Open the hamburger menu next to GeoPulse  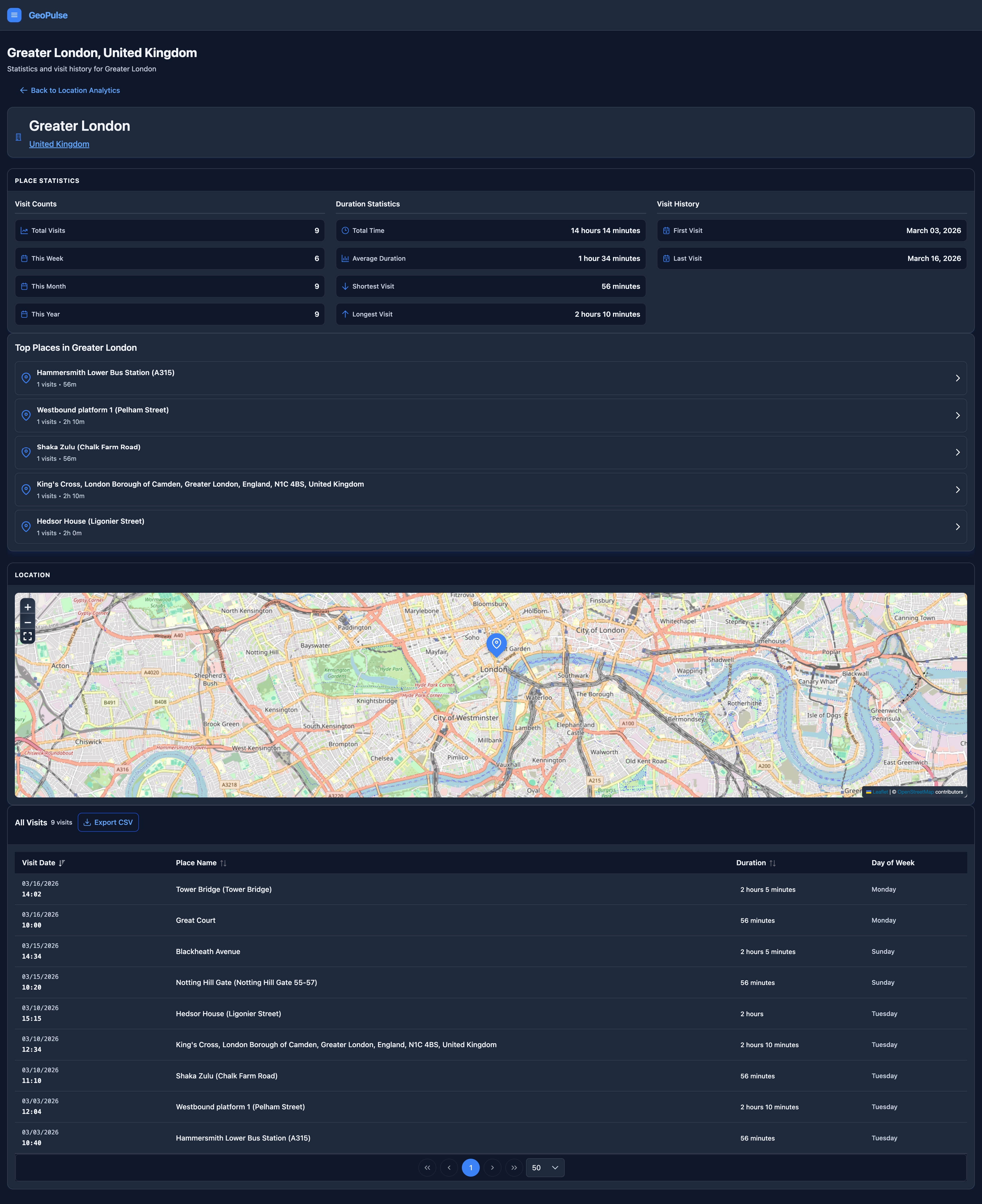[14, 15]
